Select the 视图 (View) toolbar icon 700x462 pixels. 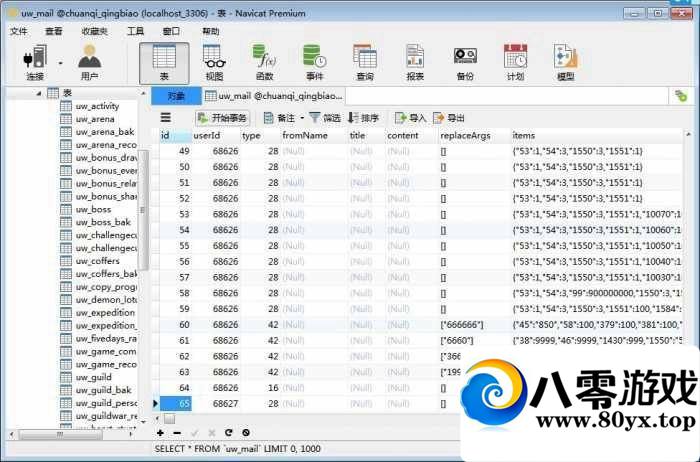point(214,61)
